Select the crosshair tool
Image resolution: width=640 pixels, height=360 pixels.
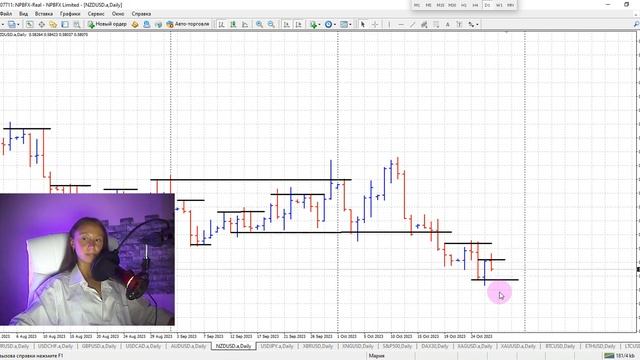(x=375, y=24)
